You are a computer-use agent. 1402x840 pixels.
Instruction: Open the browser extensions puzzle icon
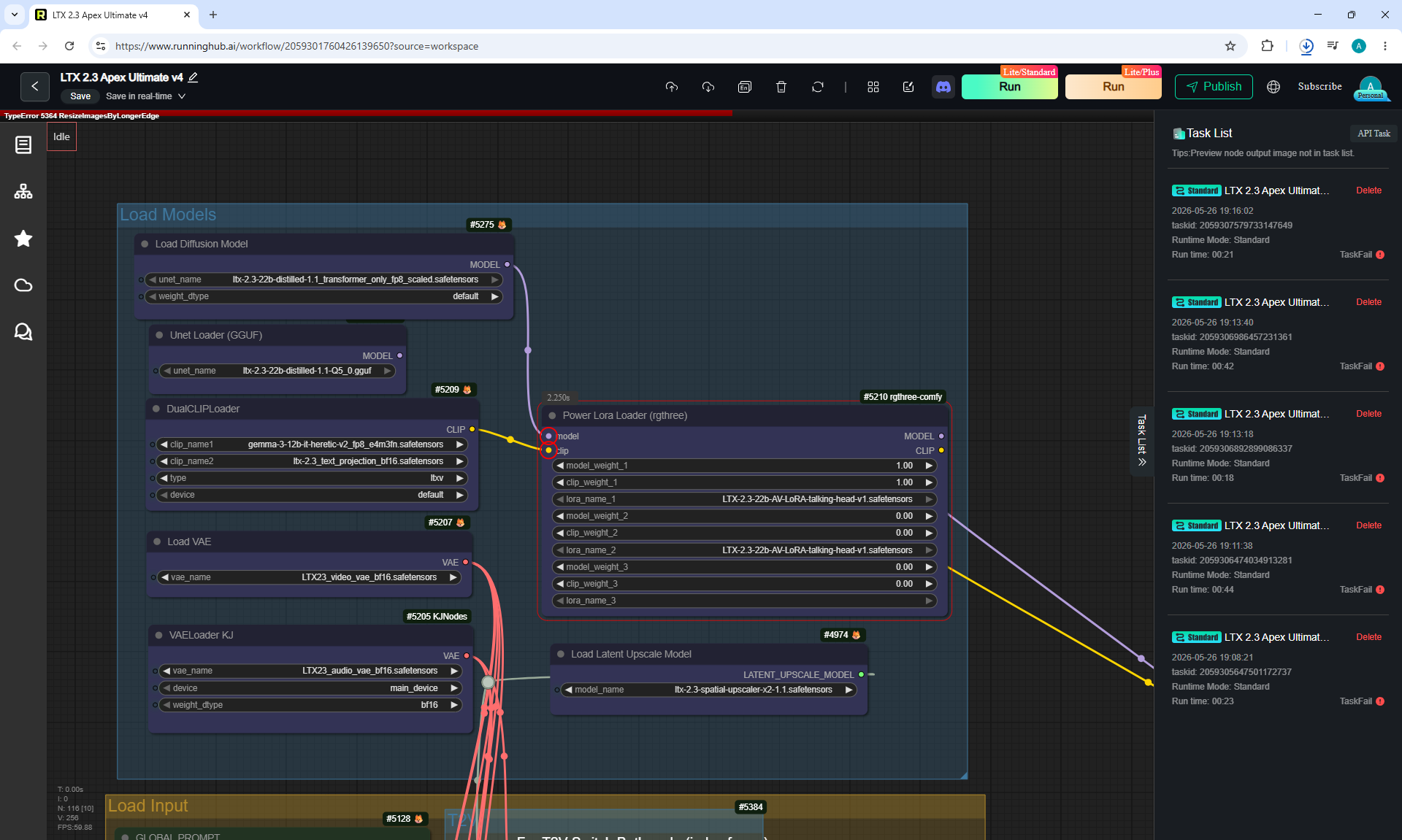click(x=1267, y=46)
